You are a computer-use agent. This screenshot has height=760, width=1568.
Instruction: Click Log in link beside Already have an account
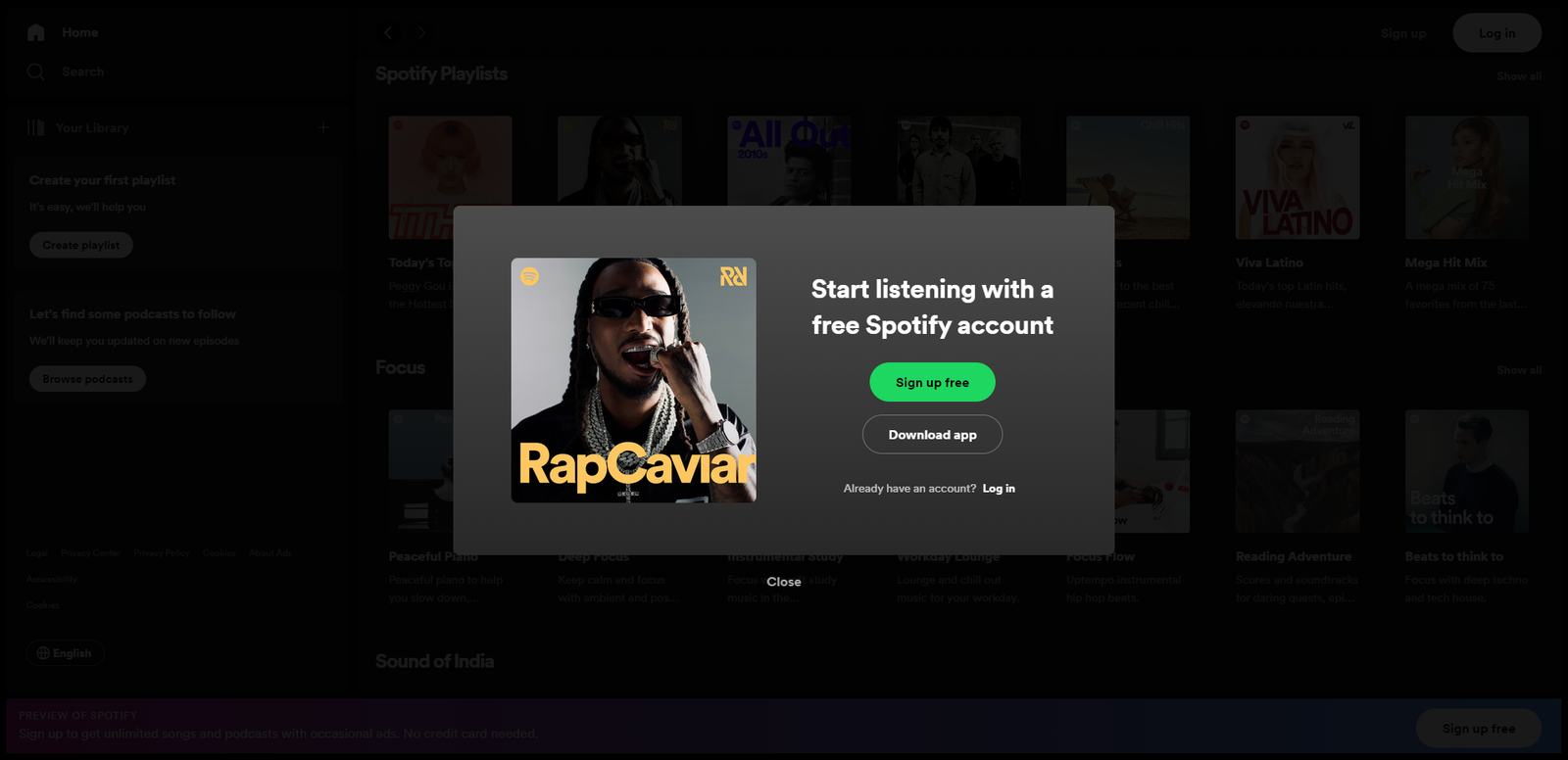999,489
